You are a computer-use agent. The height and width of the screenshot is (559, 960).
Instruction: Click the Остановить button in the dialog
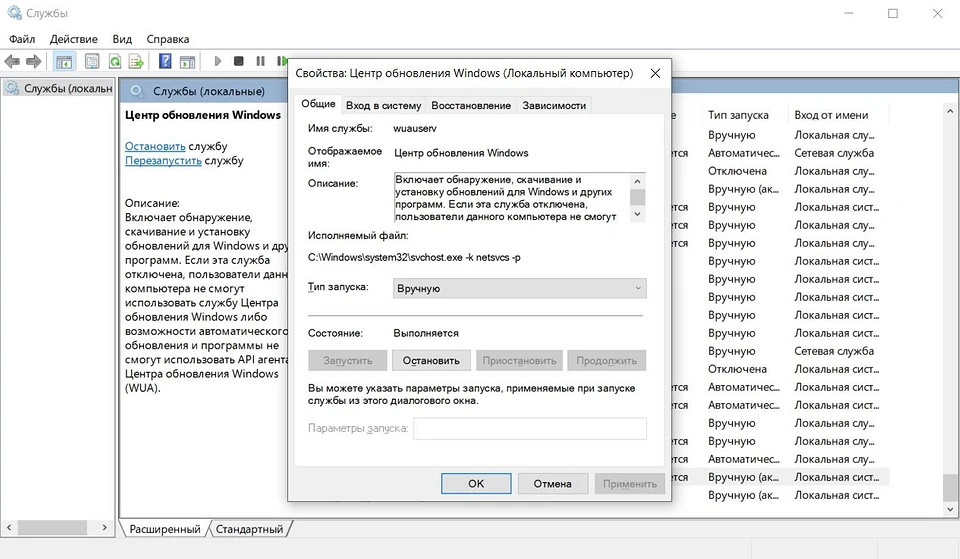coord(432,360)
